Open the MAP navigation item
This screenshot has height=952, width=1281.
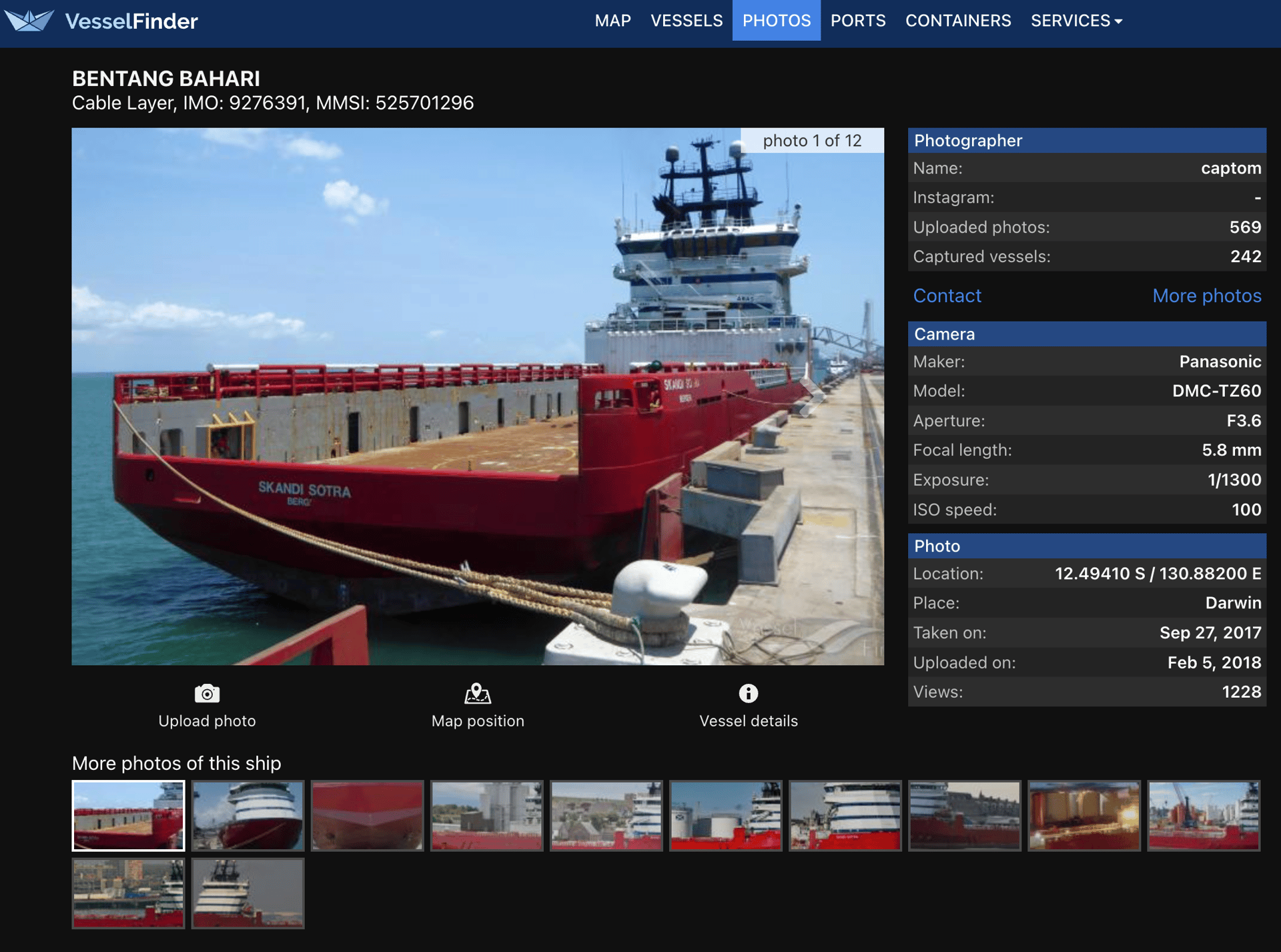pyautogui.click(x=612, y=21)
